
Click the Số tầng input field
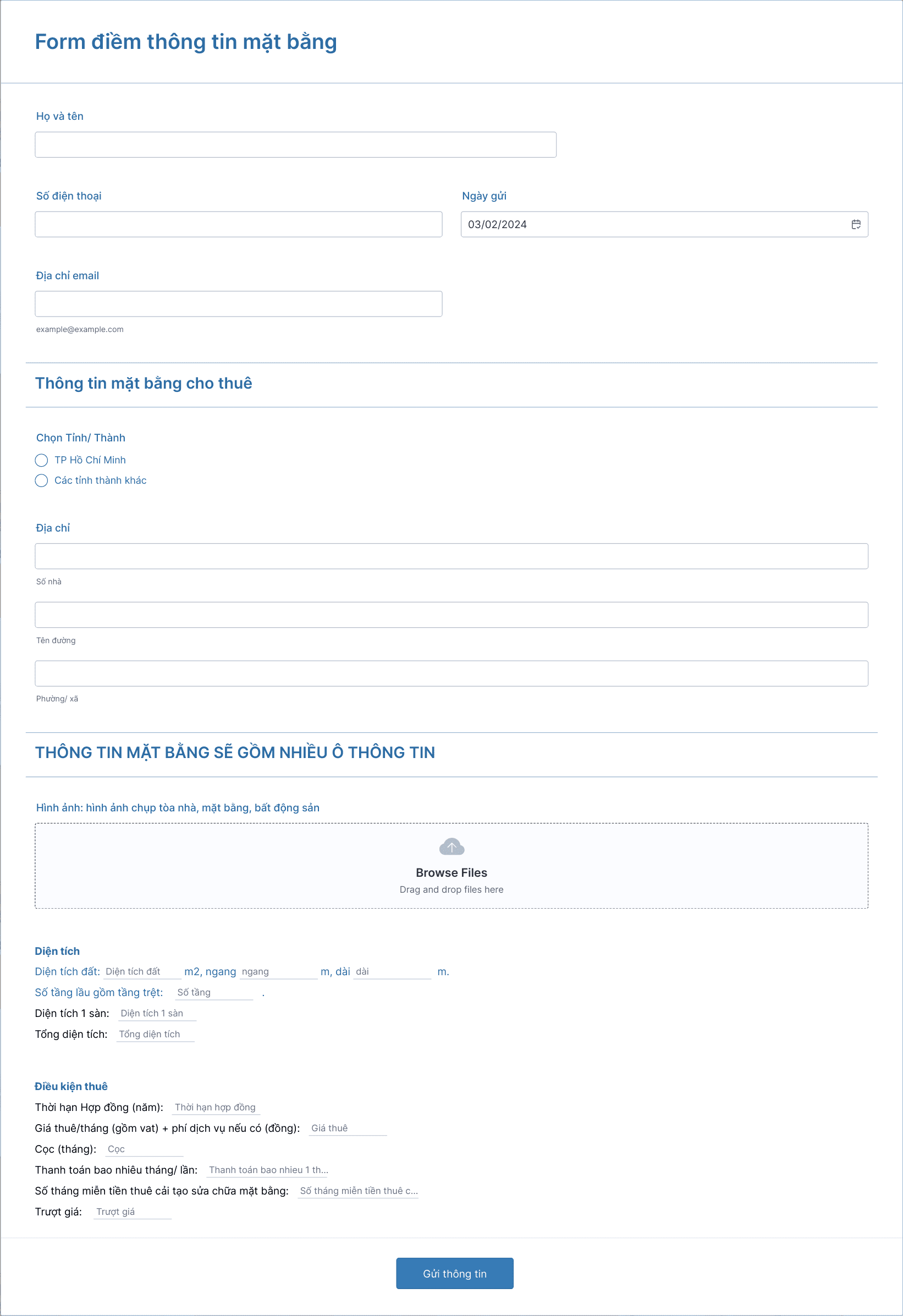(x=213, y=993)
